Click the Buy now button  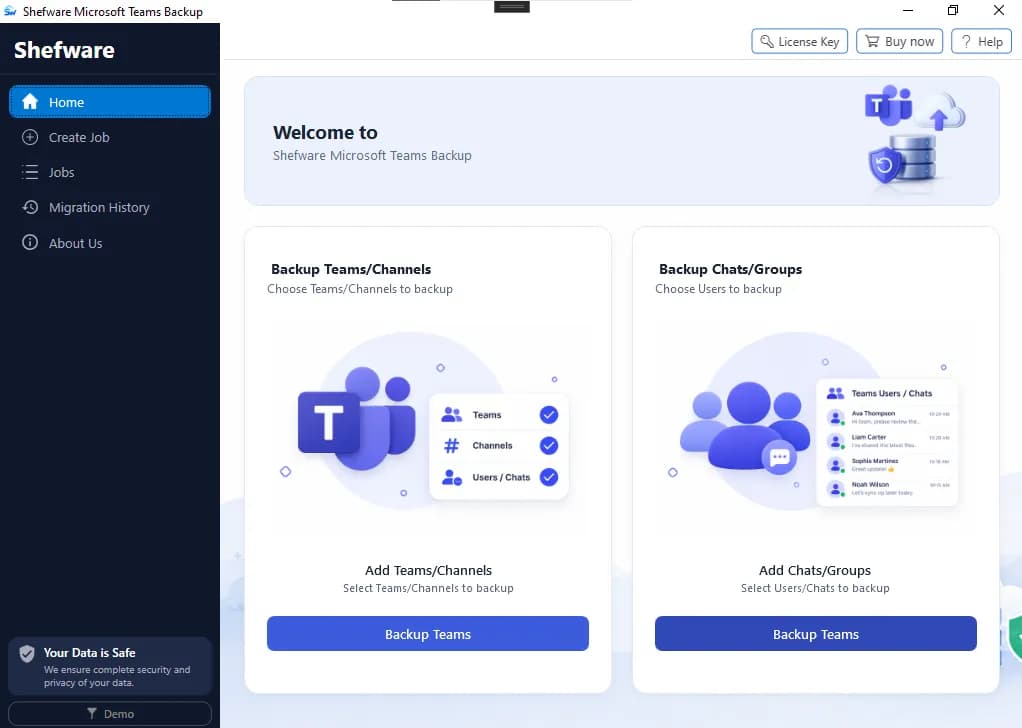tap(899, 42)
